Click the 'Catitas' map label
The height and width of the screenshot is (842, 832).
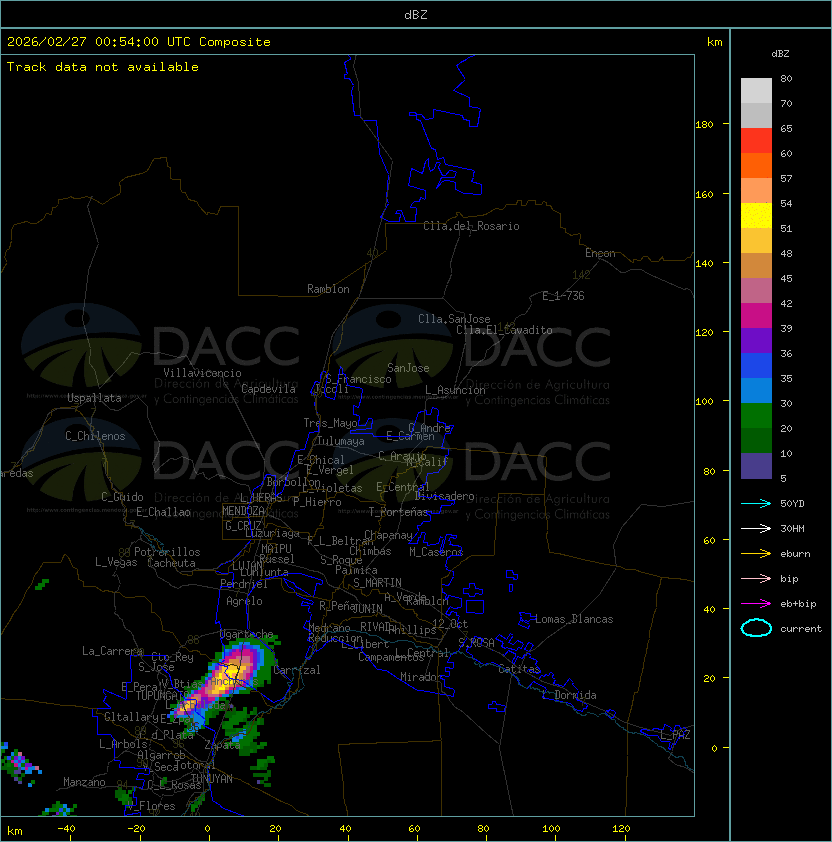click(519, 669)
